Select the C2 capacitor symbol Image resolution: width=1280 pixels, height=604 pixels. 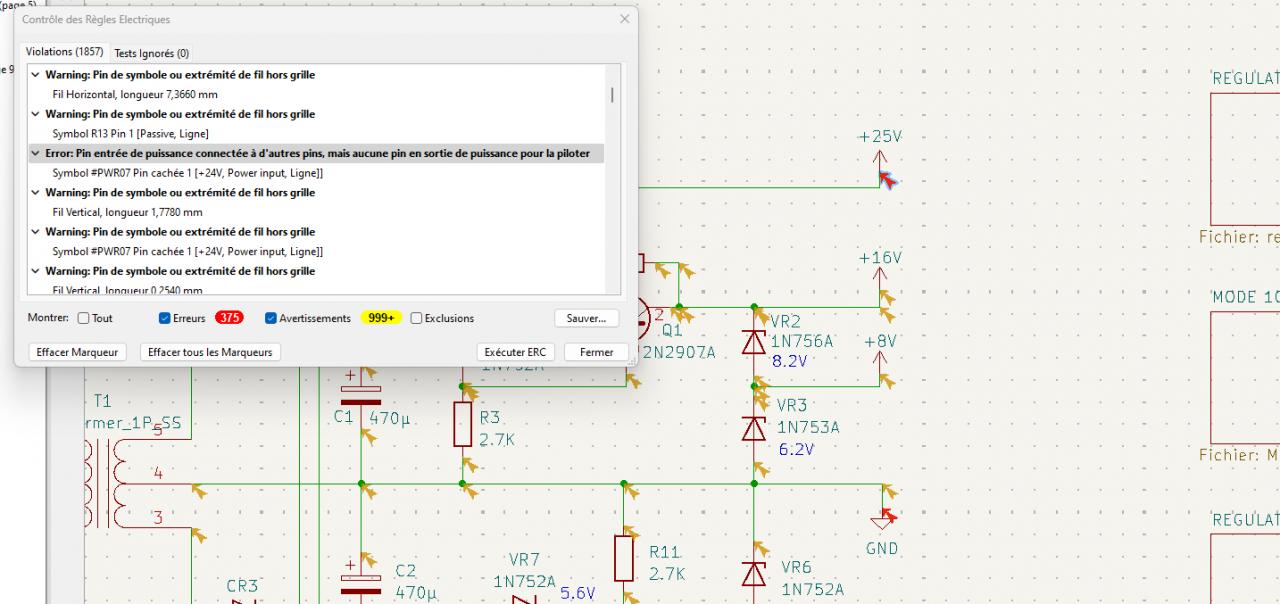(x=361, y=583)
